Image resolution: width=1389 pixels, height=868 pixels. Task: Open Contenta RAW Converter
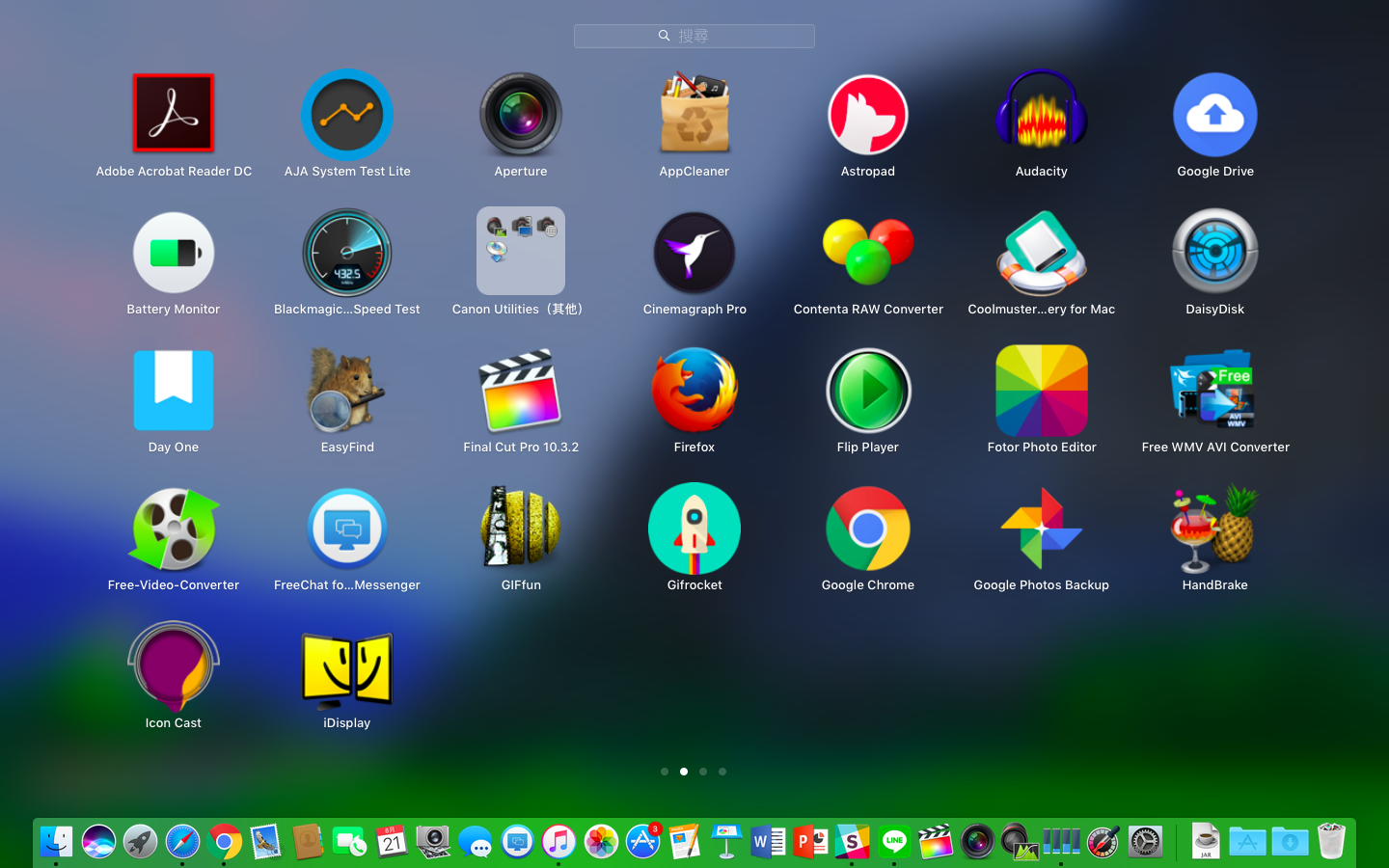tap(868, 251)
